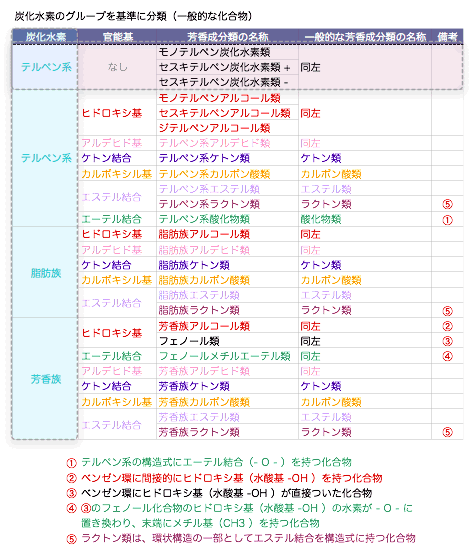Click circled 5 beside 芳香族ラクトン類

point(447,432)
